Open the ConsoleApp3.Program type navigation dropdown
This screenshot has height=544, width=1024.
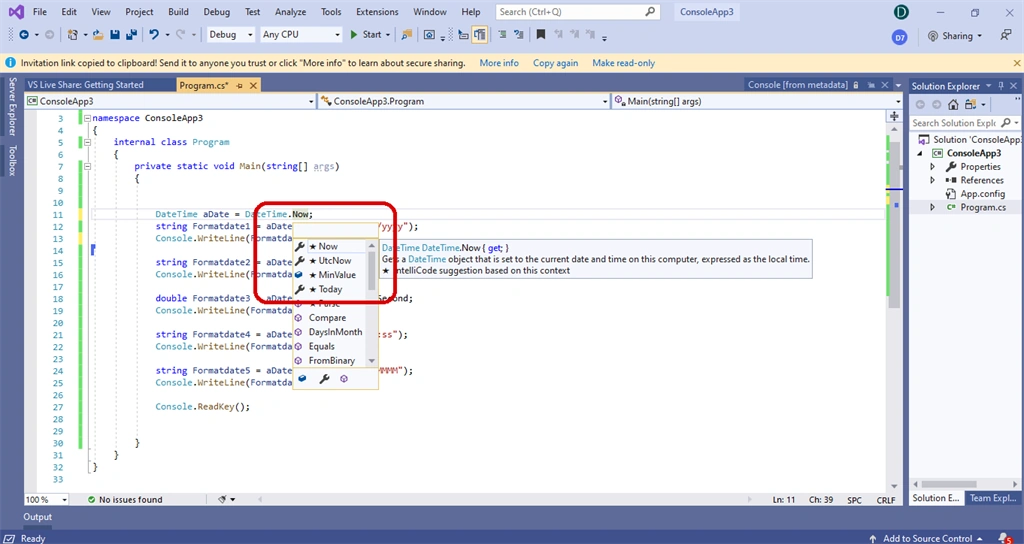click(464, 101)
